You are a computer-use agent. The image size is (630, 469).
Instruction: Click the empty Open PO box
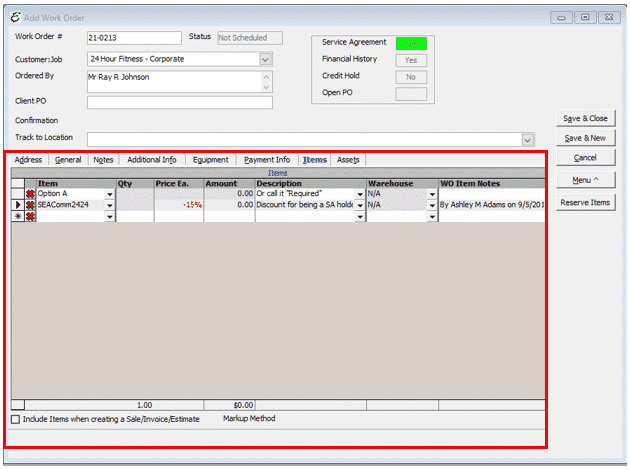411,94
